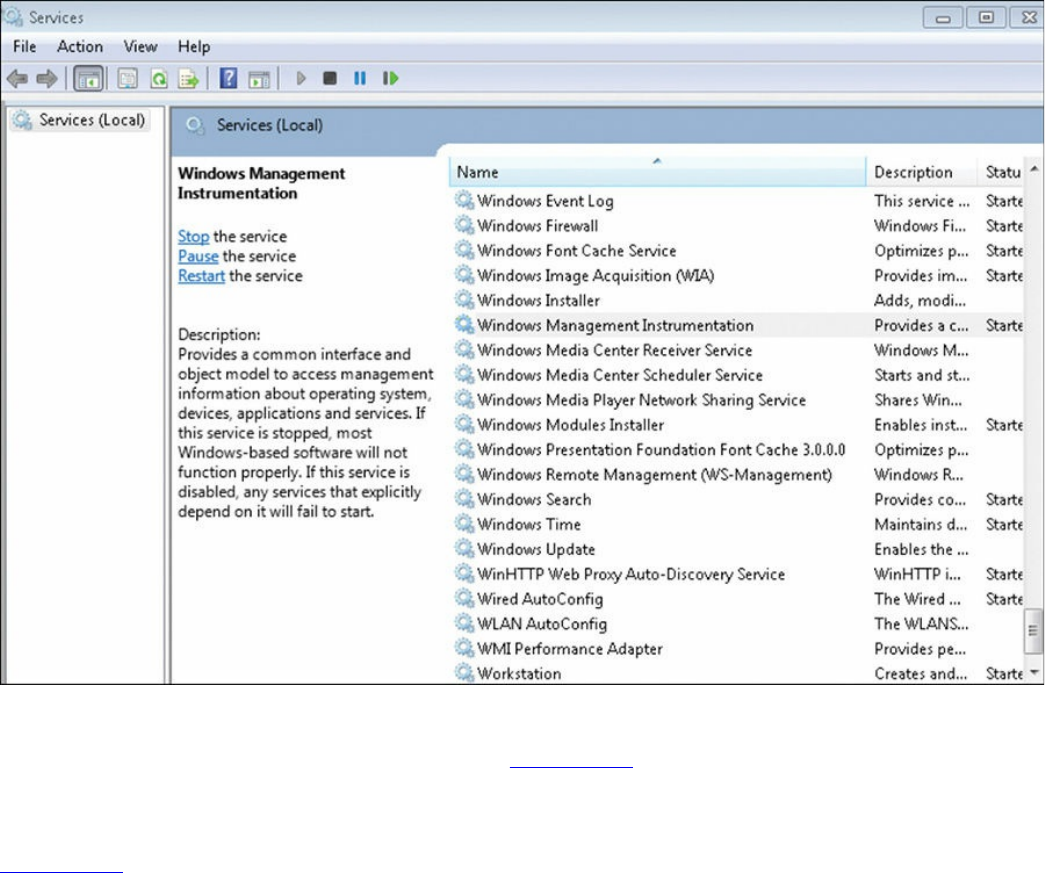Open the Help toolbar icon
Viewport: 1045px width, 873px height.
click(228, 79)
